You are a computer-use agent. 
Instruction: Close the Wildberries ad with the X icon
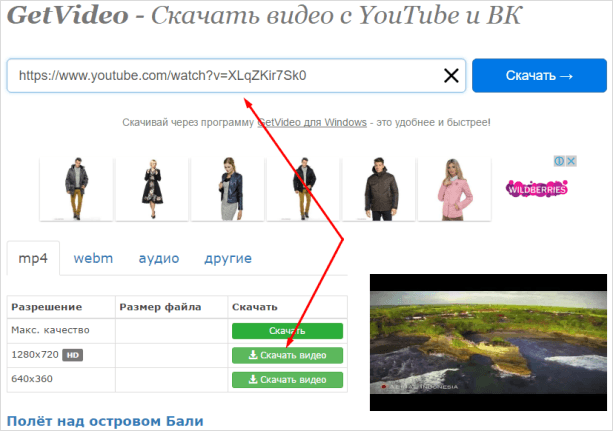(x=571, y=161)
